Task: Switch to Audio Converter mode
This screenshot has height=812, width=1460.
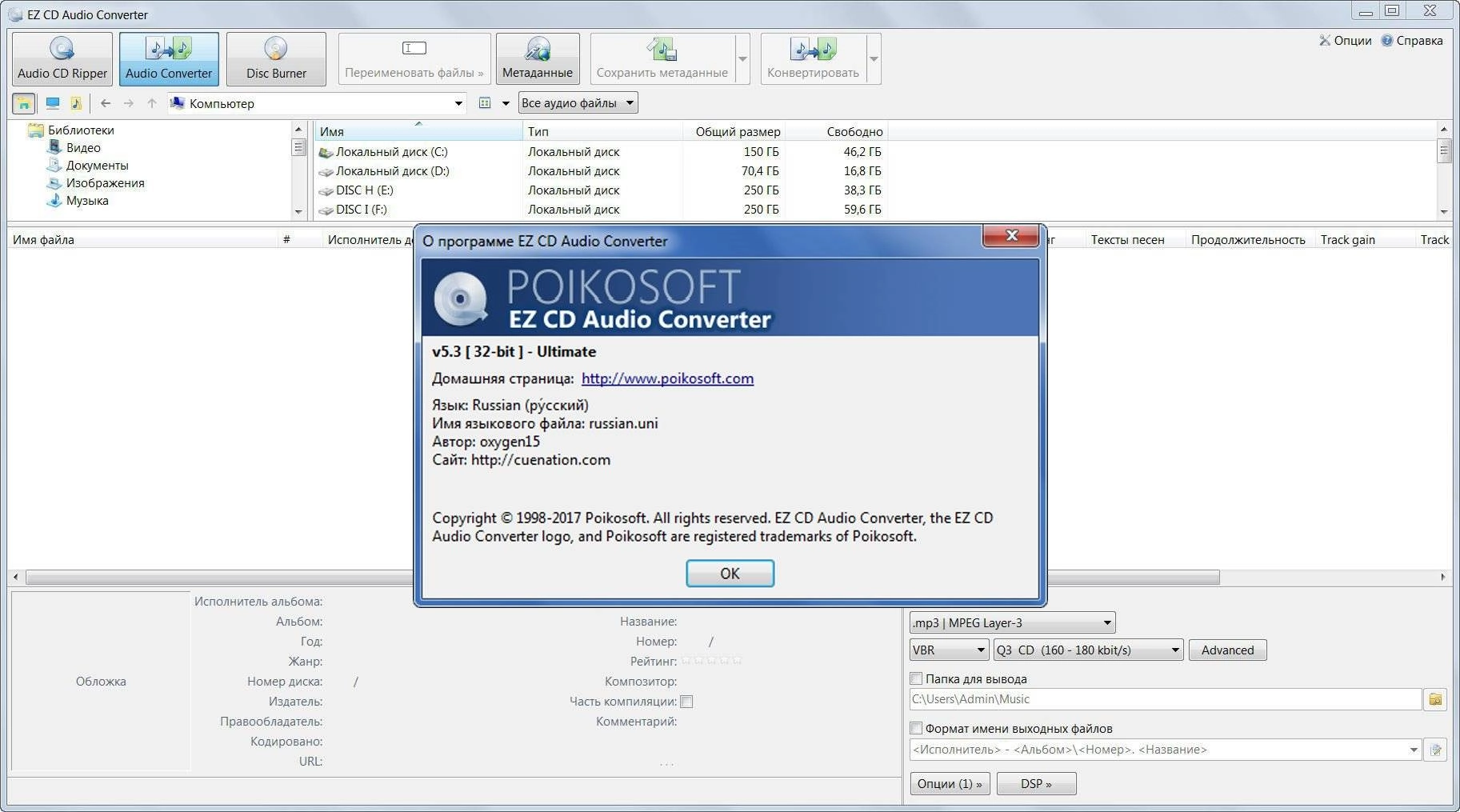Action: coord(169,59)
